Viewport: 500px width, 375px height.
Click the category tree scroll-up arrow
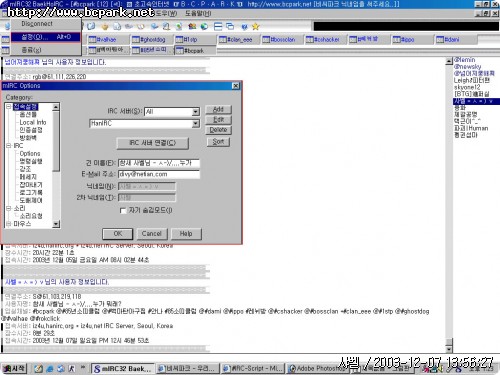56,107
